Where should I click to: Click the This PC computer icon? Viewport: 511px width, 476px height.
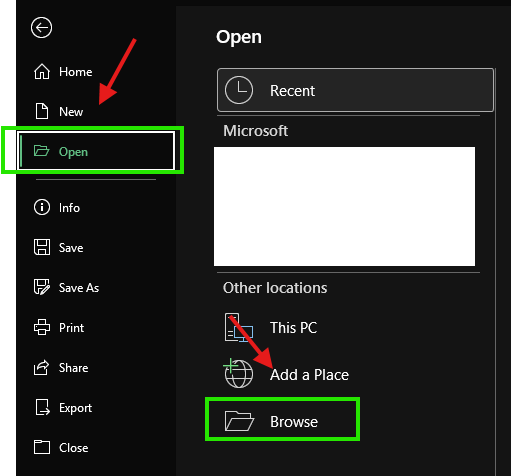[239, 327]
